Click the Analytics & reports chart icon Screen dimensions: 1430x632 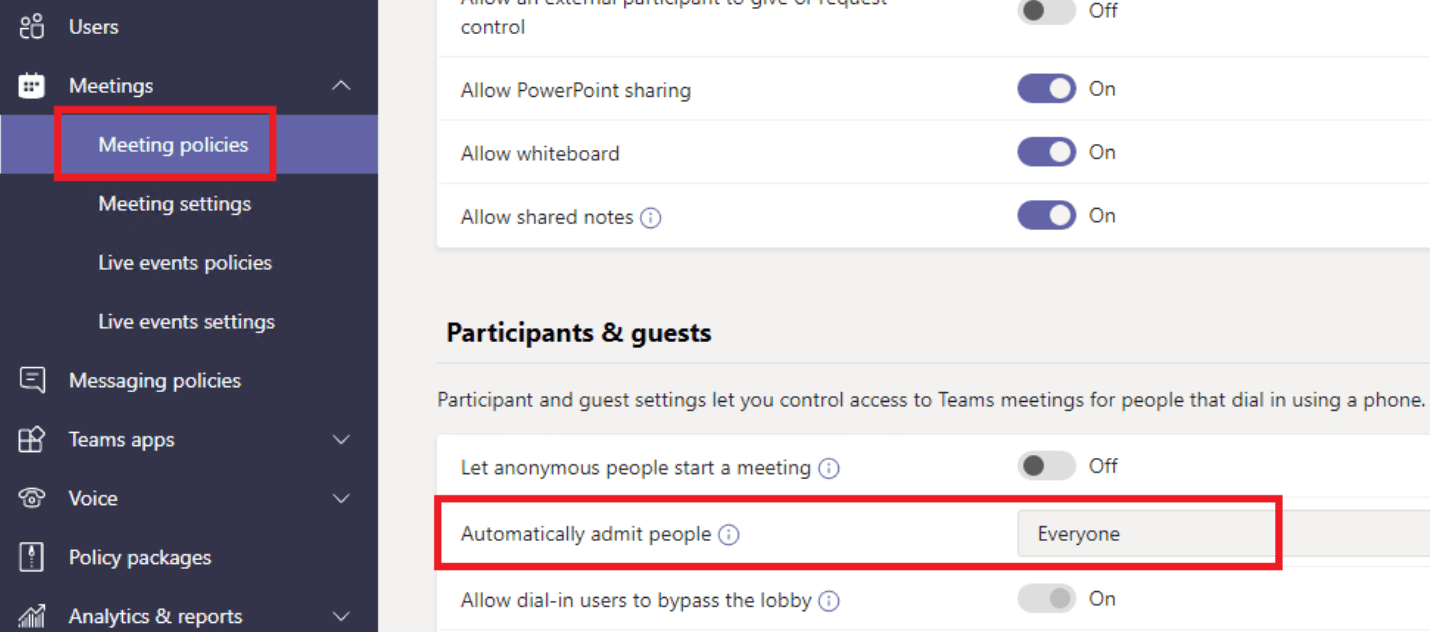(x=30, y=614)
